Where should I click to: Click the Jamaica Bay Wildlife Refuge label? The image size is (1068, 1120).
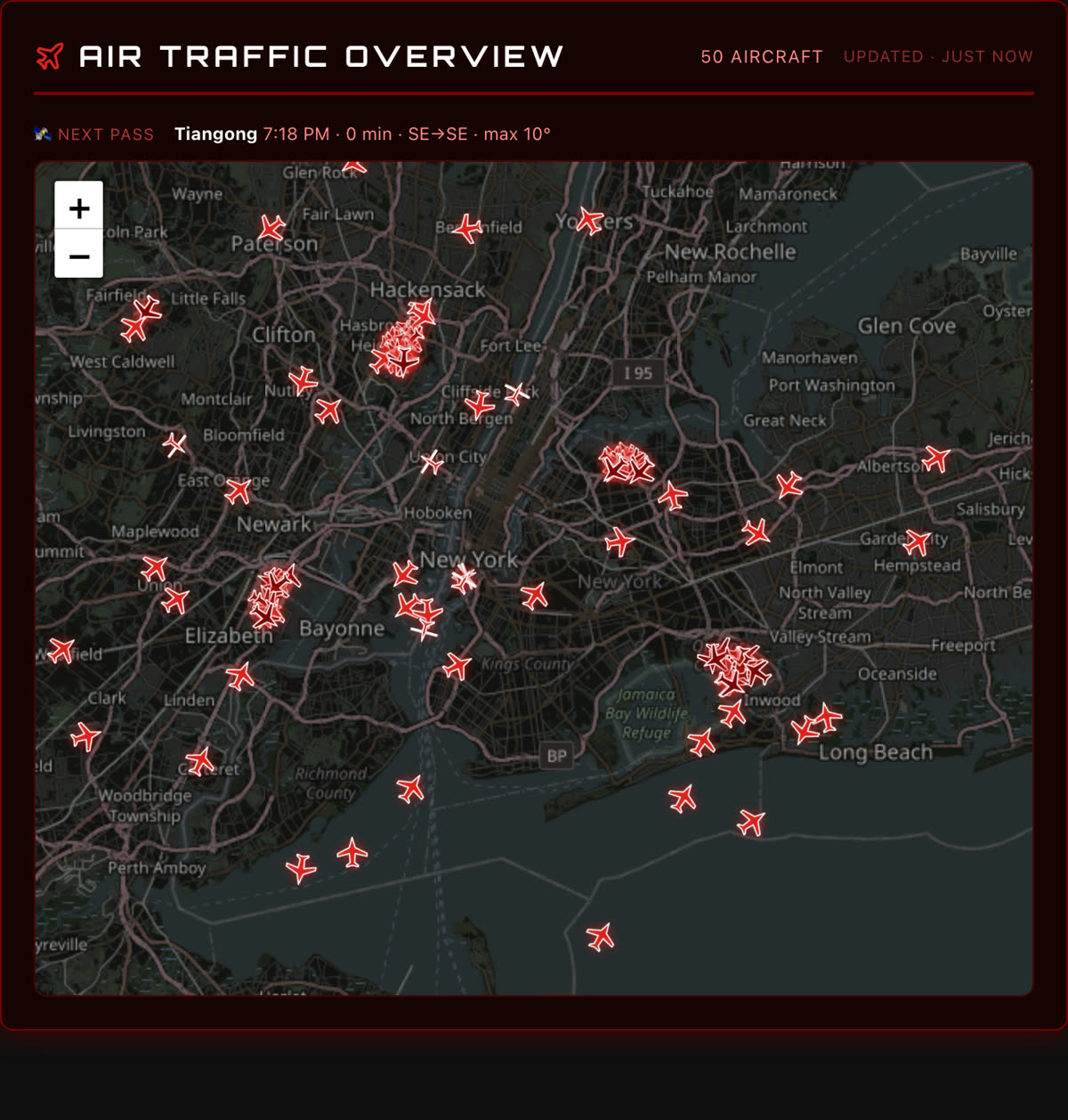(x=647, y=713)
